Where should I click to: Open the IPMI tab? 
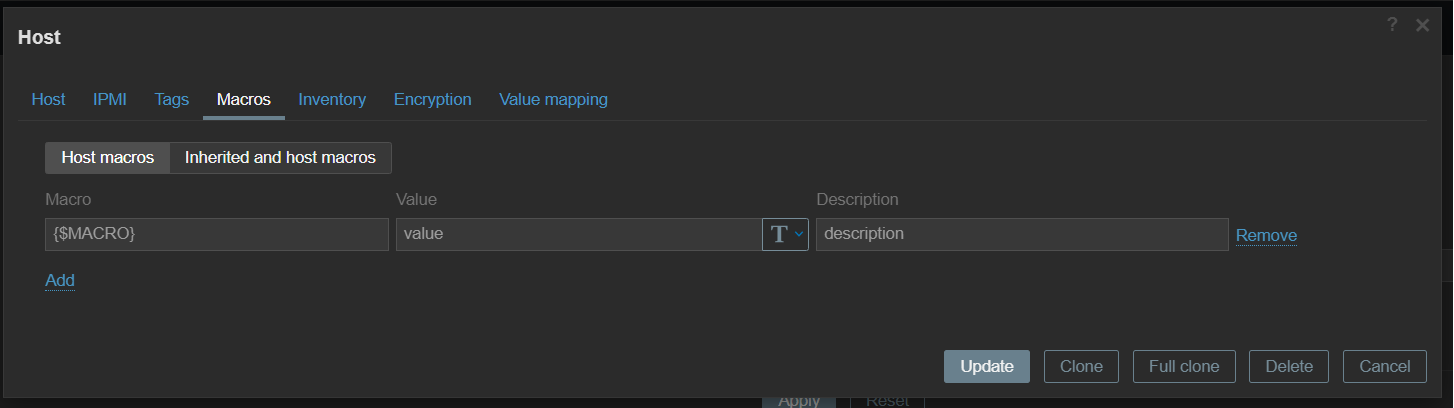click(x=110, y=100)
